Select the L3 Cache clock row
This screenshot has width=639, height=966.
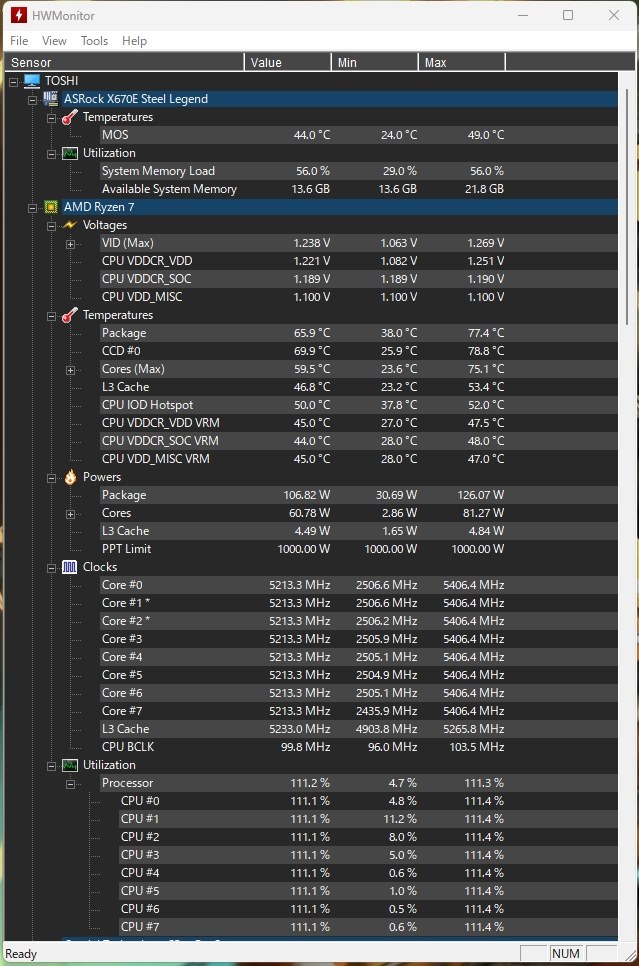(x=359, y=729)
